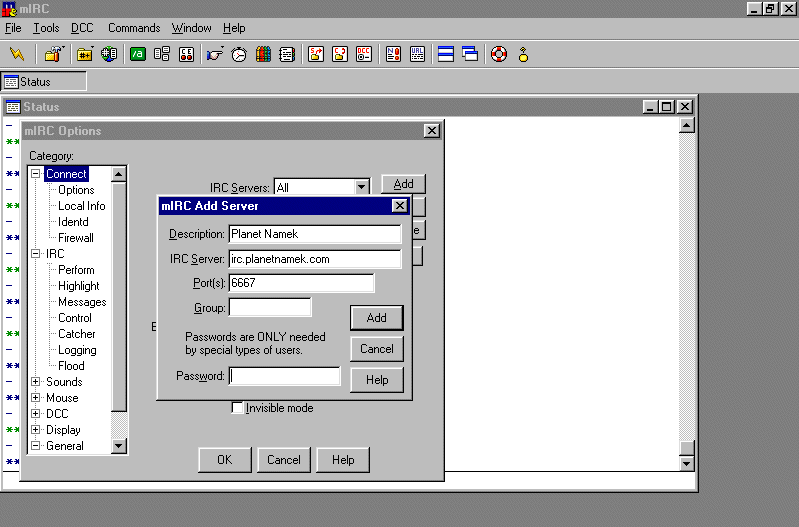Click the category tree scroll-up arrow
This screenshot has height=527, width=799.
coord(119,174)
